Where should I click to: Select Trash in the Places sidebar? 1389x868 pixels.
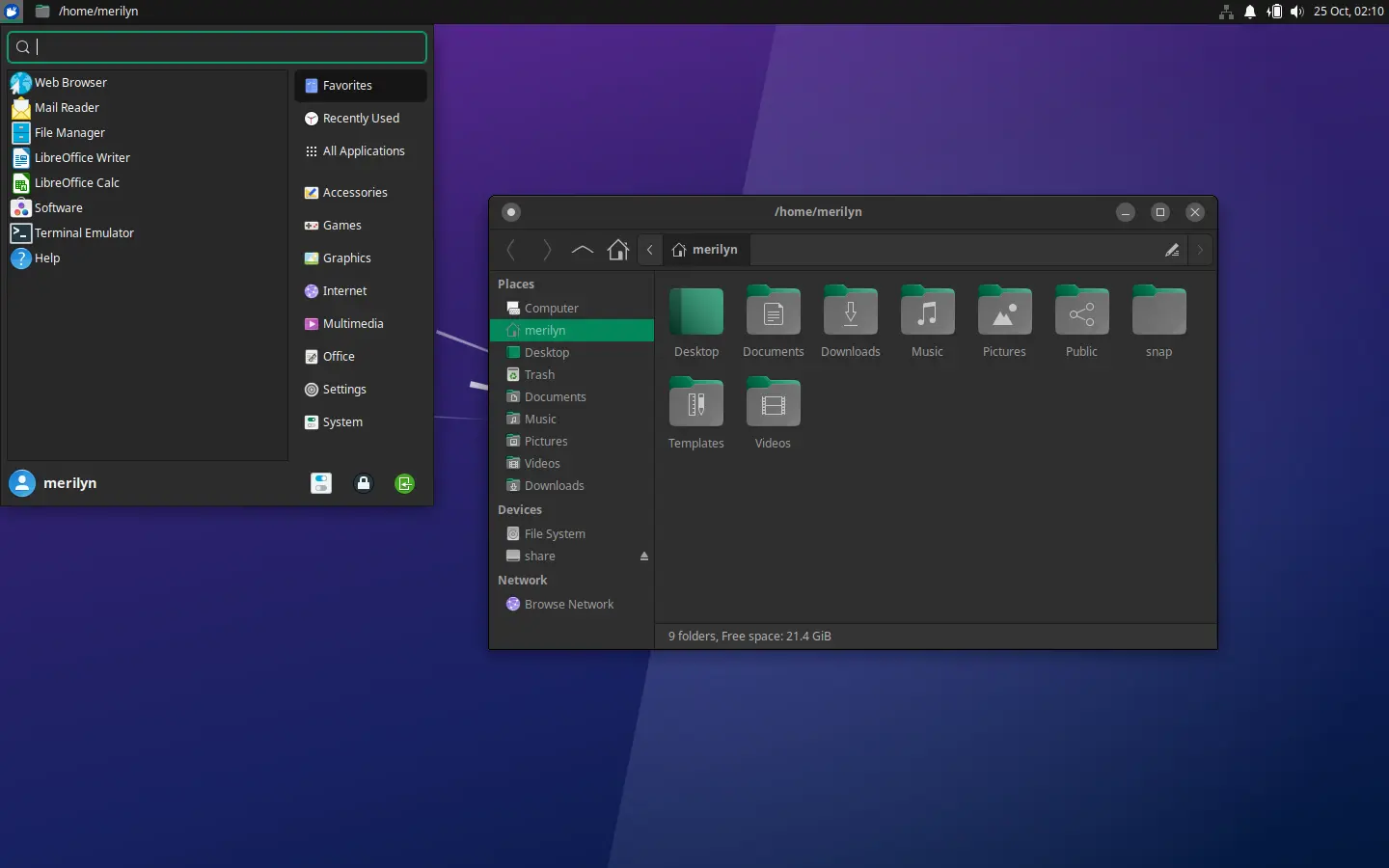[x=539, y=375]
